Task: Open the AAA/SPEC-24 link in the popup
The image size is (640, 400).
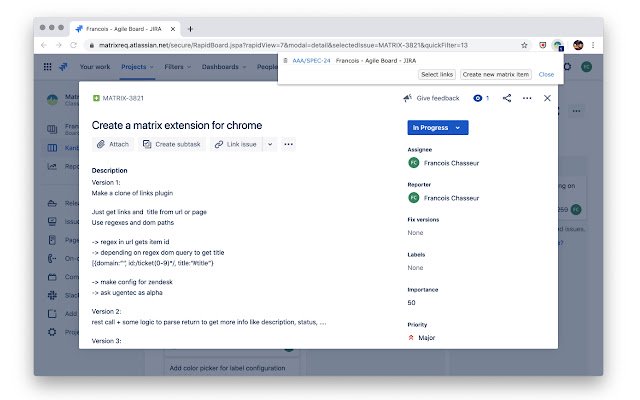Action: 311,60
